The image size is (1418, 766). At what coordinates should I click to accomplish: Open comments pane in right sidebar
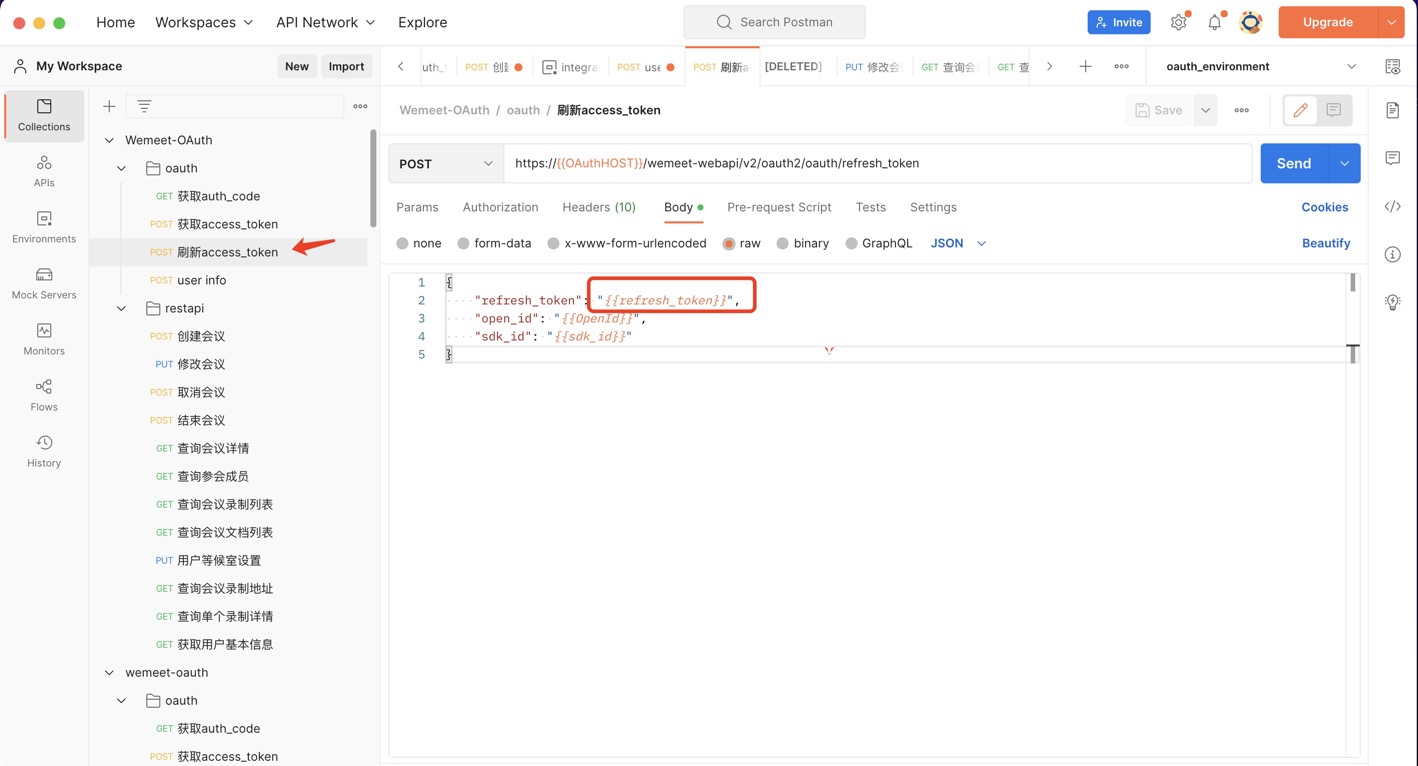[1393, 158]
